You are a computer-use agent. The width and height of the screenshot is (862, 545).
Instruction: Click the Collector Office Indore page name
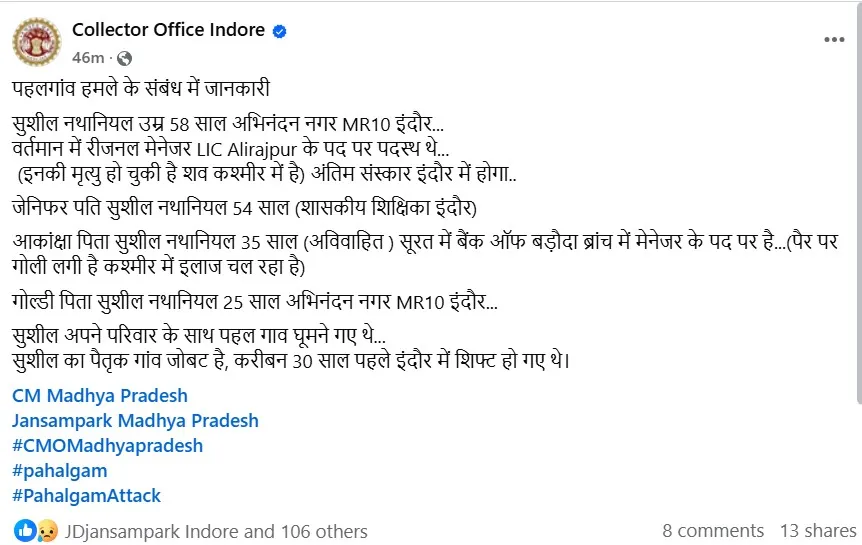point(168,30)
